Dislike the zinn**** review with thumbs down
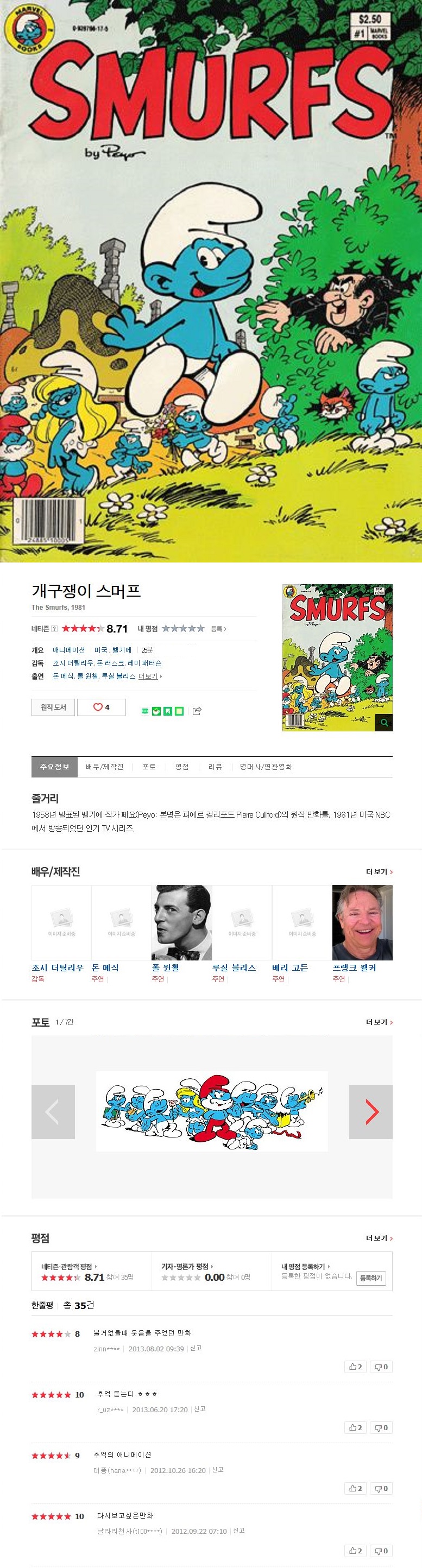 point(381,1367)
